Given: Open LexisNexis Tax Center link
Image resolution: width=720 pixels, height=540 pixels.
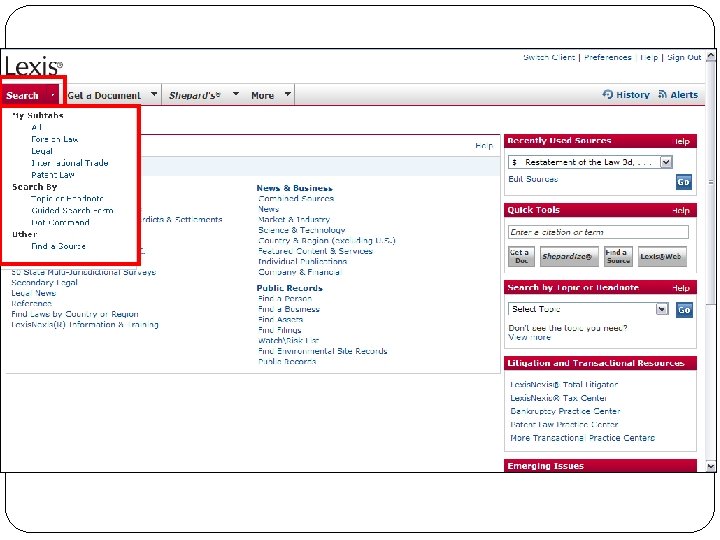Looking at the screenshot, I should coord(558,398).
